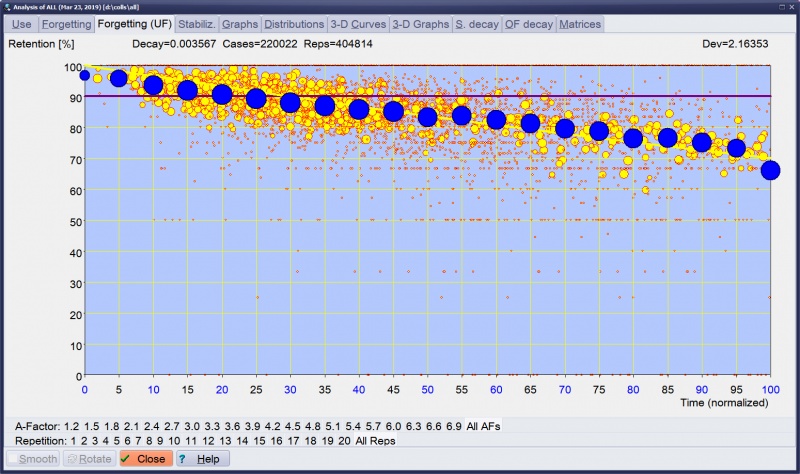Select A-Factor 2.1
The image size is (800, 474).
point(132,426)
